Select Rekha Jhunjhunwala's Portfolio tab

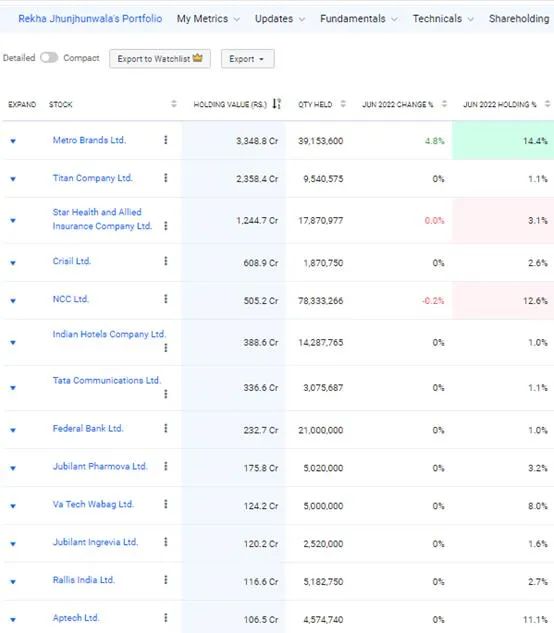coord(90,19)
